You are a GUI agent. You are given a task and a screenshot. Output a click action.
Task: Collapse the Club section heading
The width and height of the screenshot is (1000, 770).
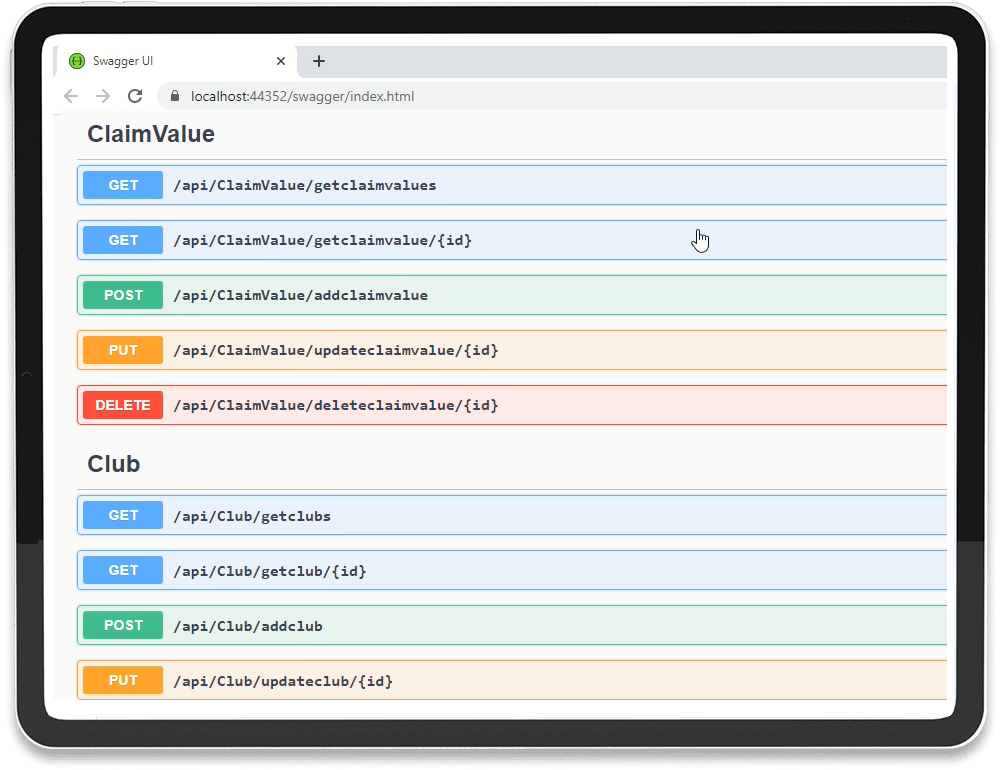[114, 464]
